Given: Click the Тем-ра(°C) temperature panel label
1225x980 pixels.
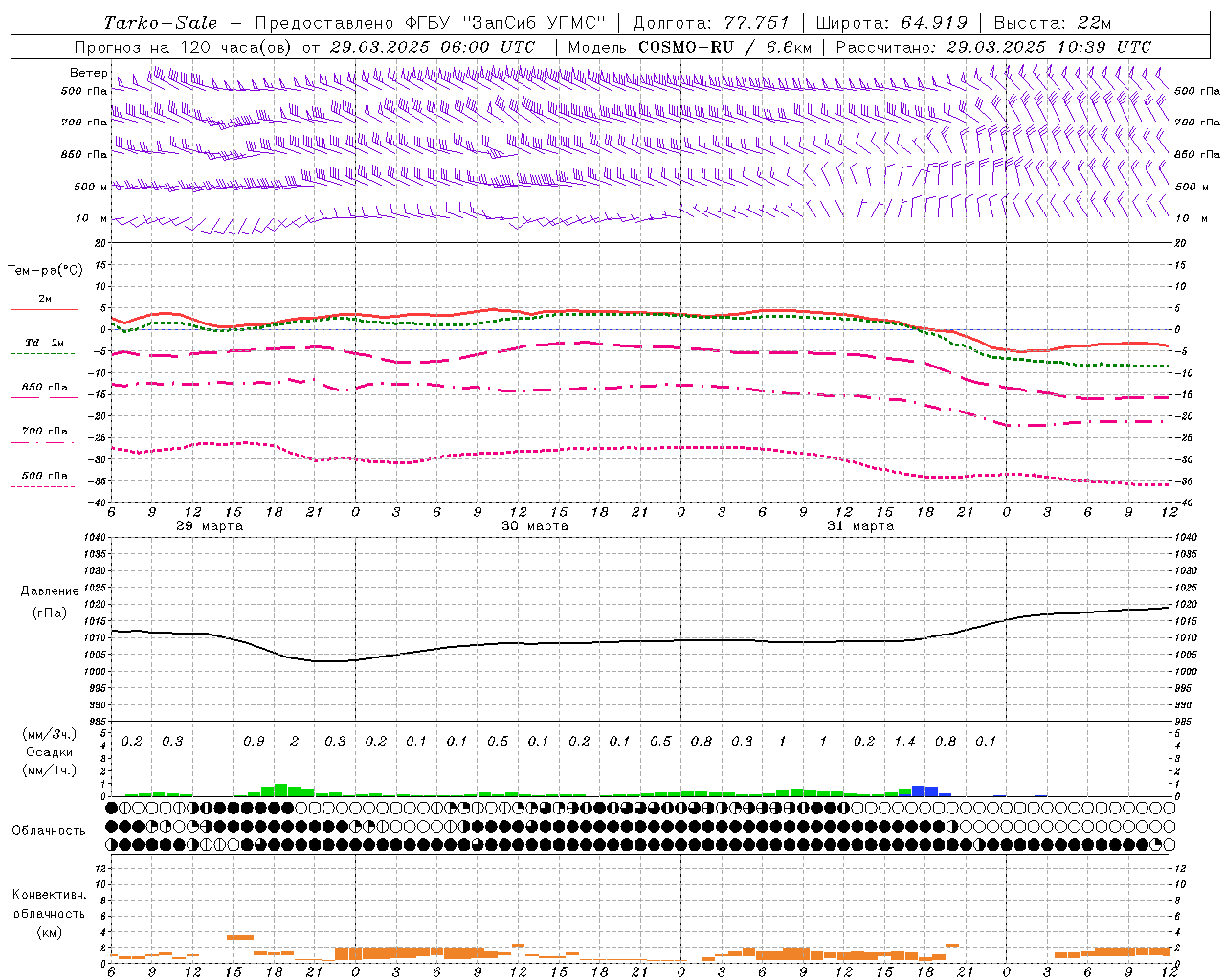Looking at the screenshot, I should tap(45, 271).
